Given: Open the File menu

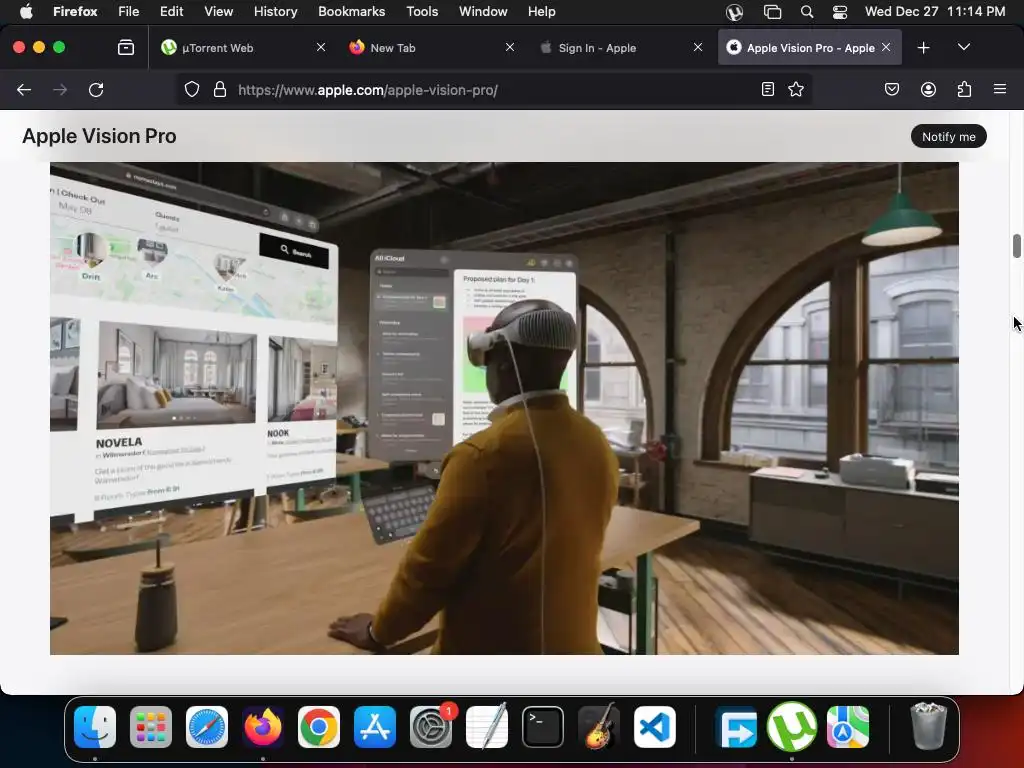Looking at the screenshot, I should (x=128, y=11).
